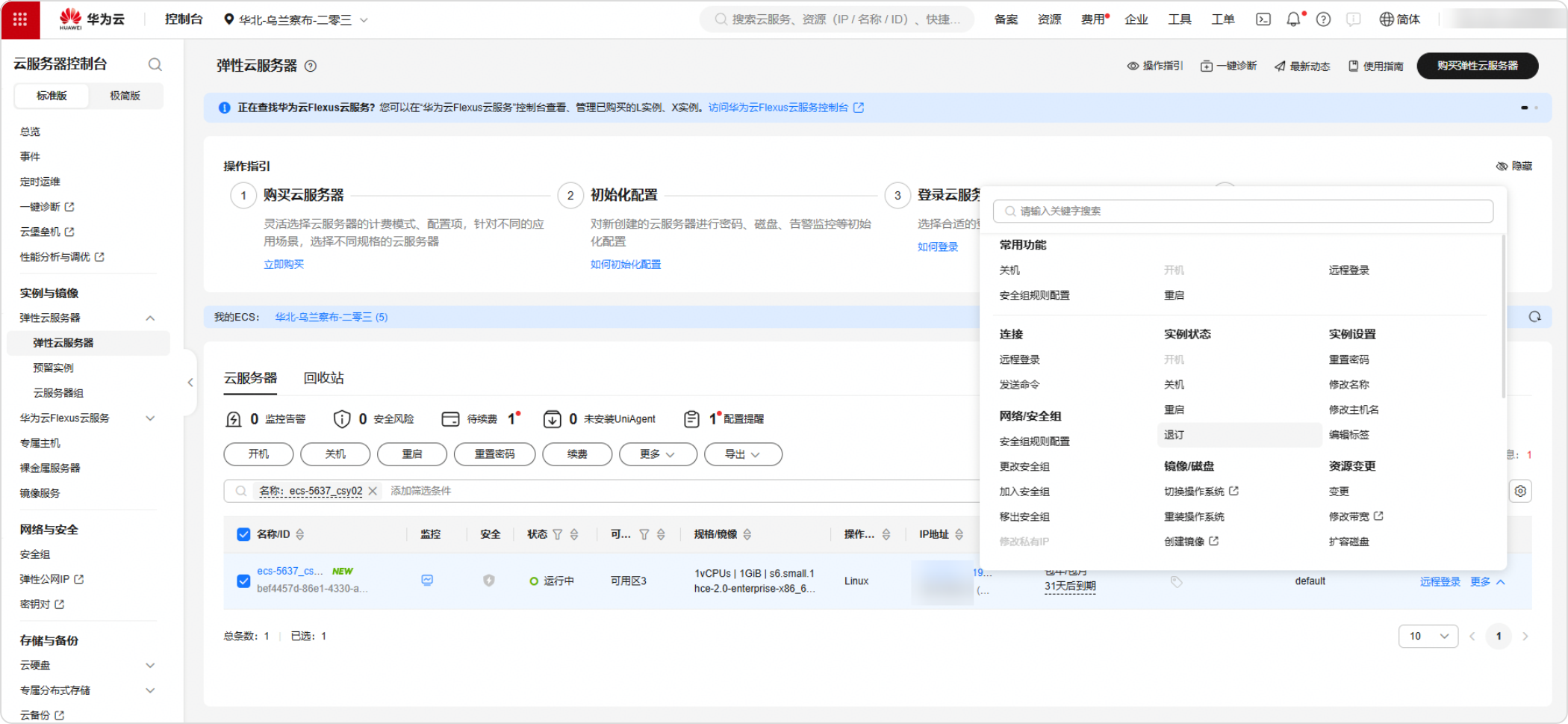Expand the 云硬盘 sidebar group
Viewport: 1568px width, 724px height.
click(150, 666)
